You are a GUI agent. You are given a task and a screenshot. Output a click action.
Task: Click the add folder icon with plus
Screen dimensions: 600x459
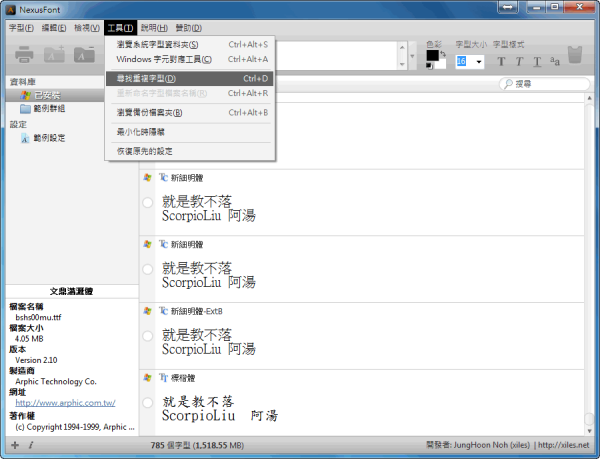54,54
